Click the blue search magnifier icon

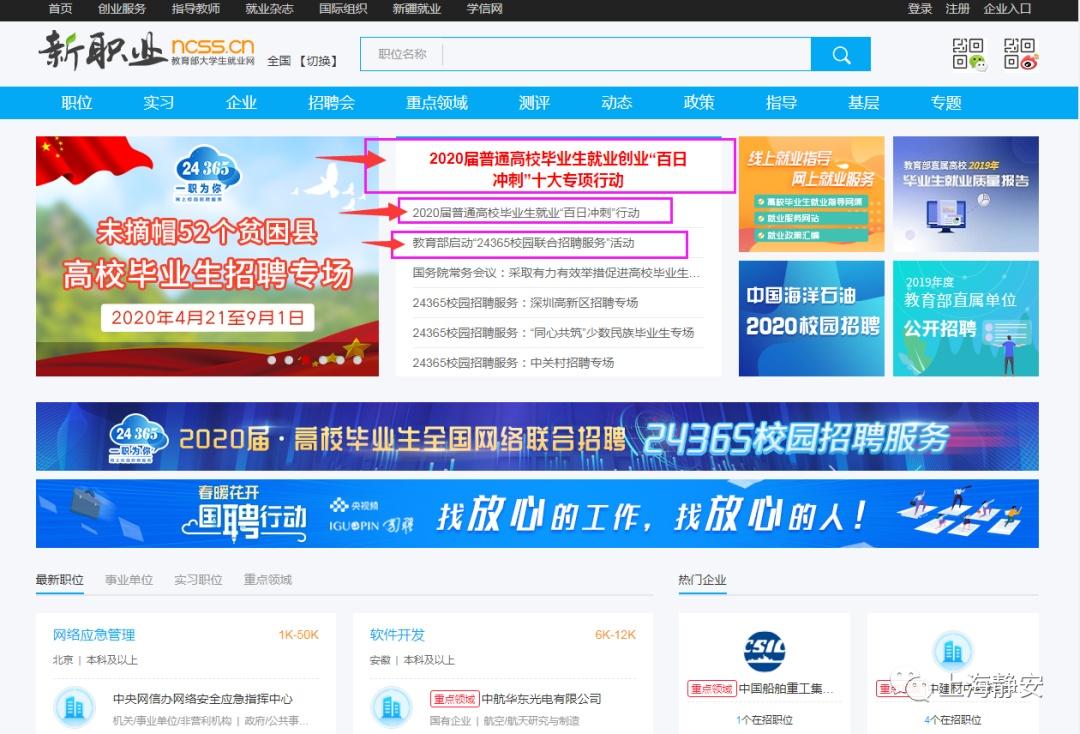842,54
